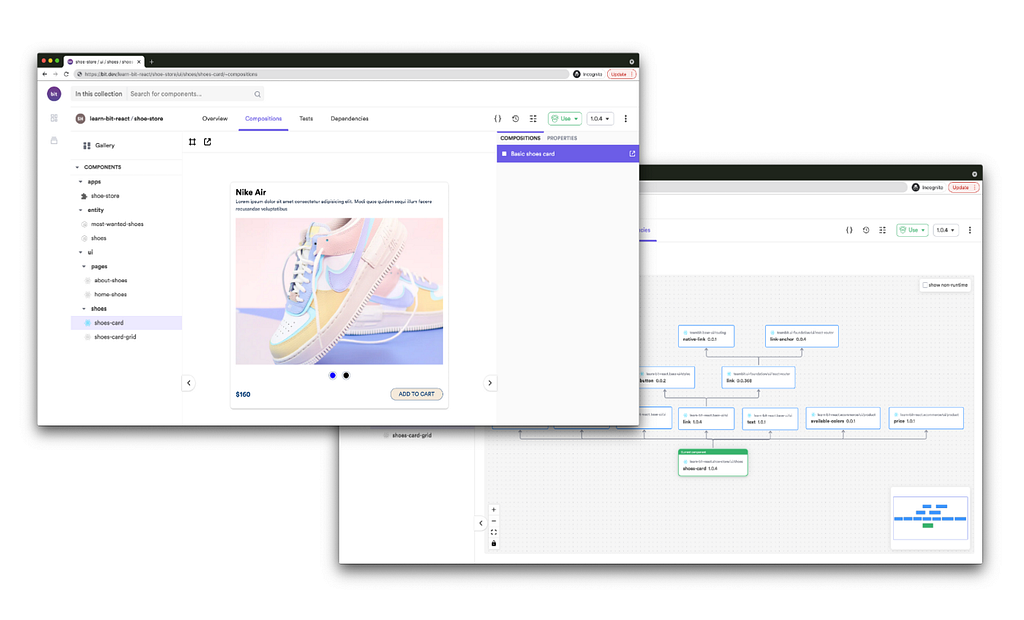Collapse the shoes folder in the tree

click(84, 308)
